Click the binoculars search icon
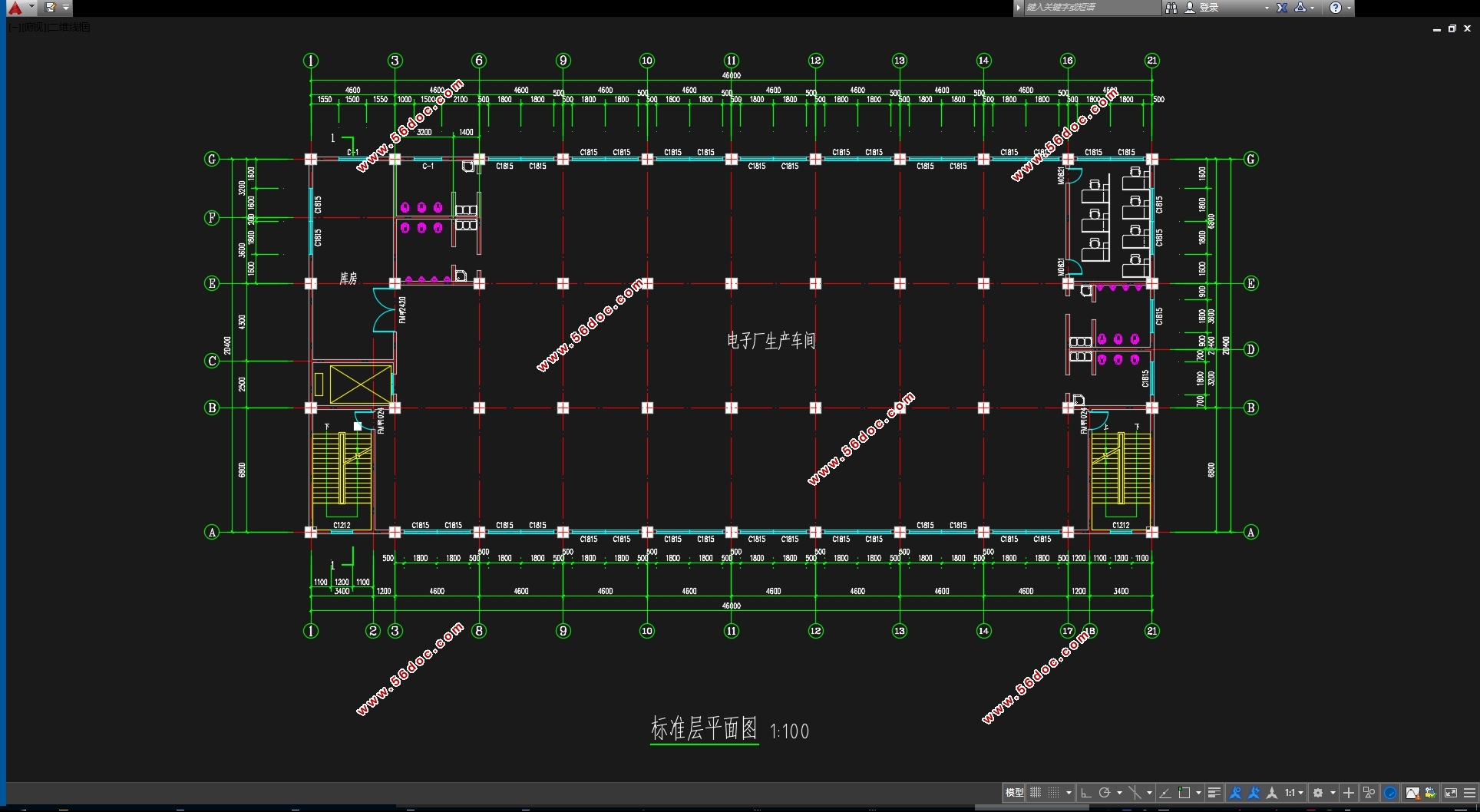This screenshot has width=1480, height=812. [x=1171, y=8]
